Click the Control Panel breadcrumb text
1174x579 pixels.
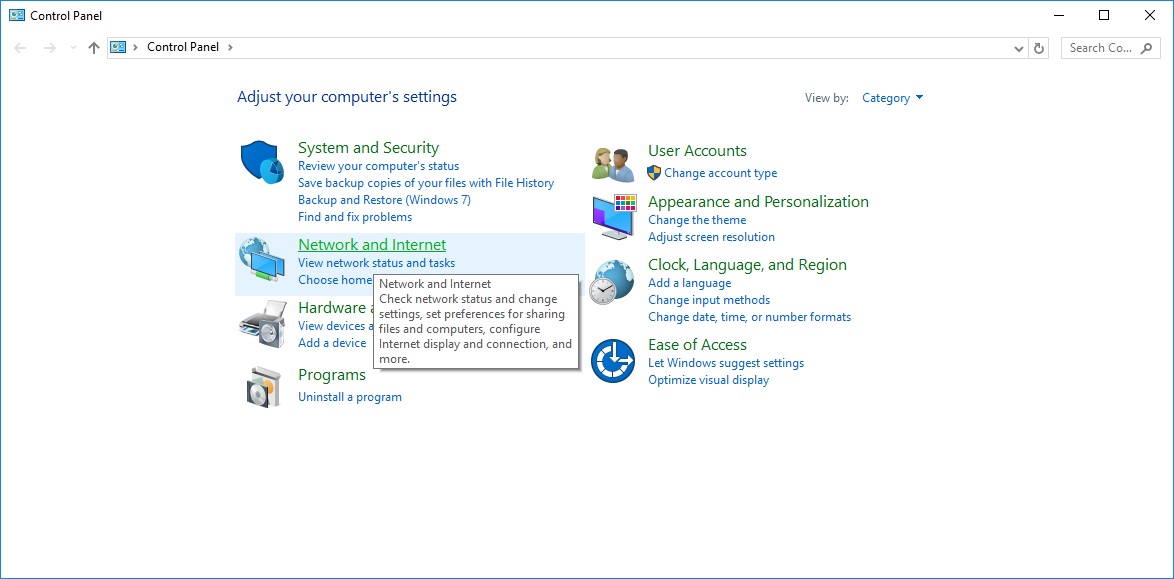tap(183, 46)
